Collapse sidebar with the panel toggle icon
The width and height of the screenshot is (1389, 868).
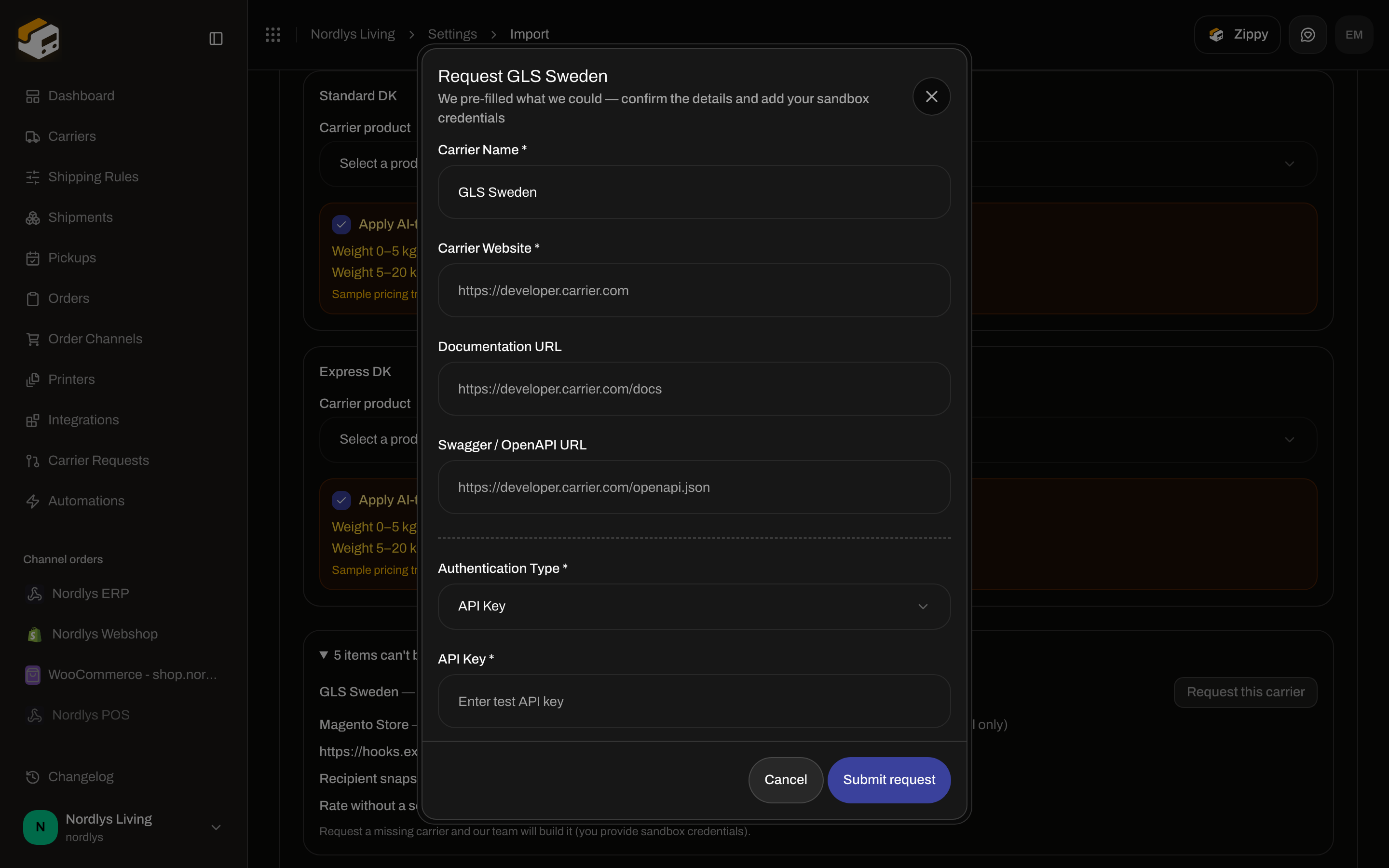(216, 39)
